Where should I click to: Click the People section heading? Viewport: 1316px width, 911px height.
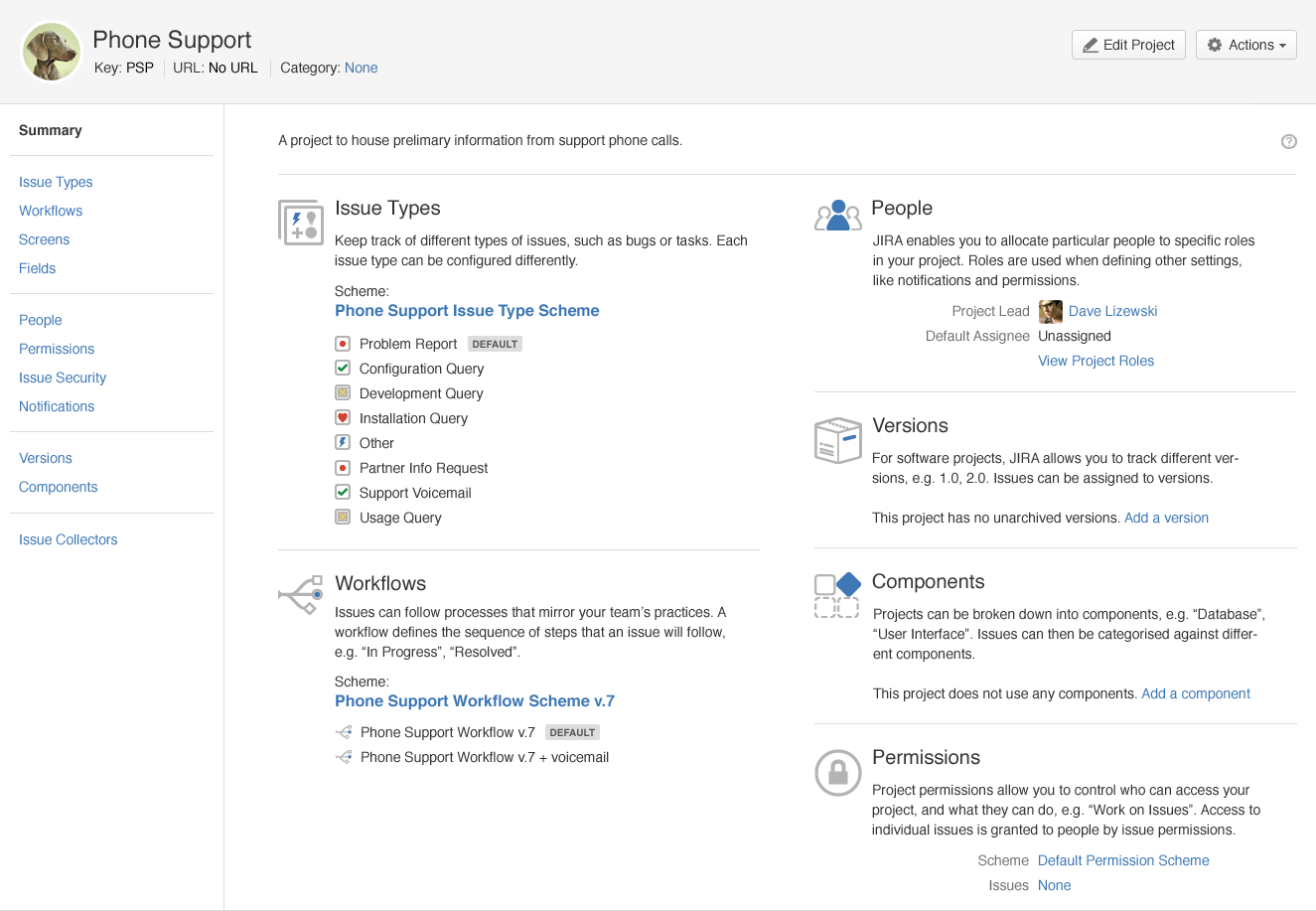click(x=902, y=208)
